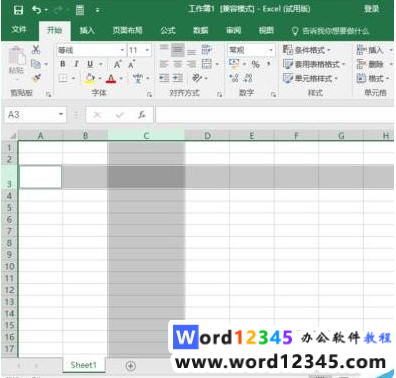The width and height of the screenshot is (396, 378).
Task: Decrease font size with smaller A icon
Action: coord(131,64)
